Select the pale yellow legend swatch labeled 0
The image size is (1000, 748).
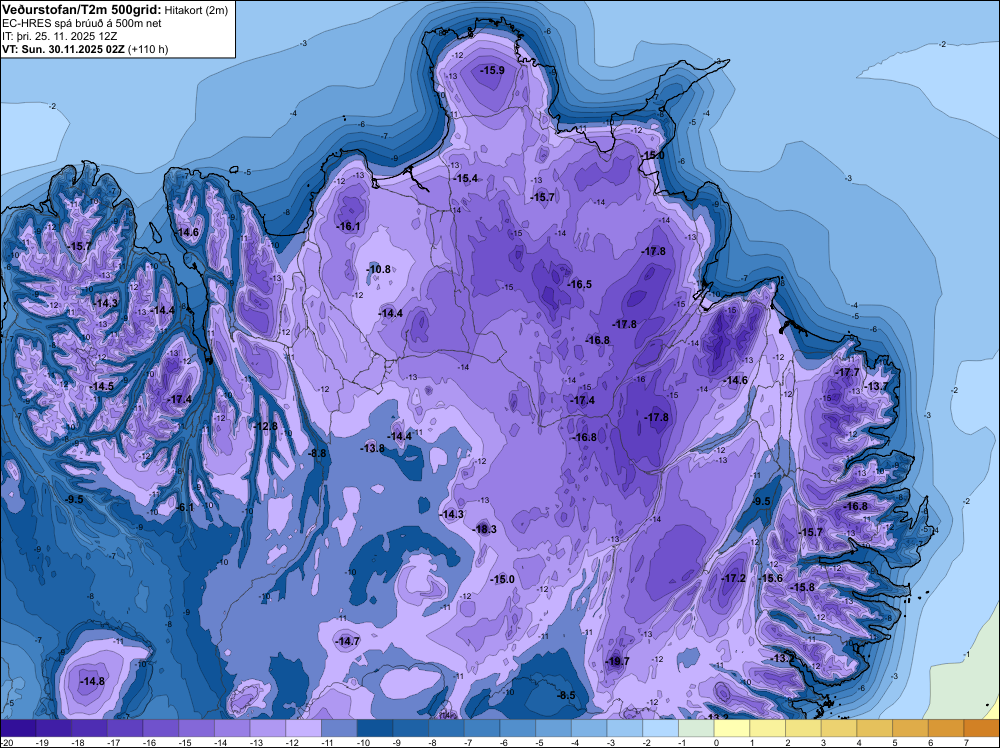[x=732, y=728]
